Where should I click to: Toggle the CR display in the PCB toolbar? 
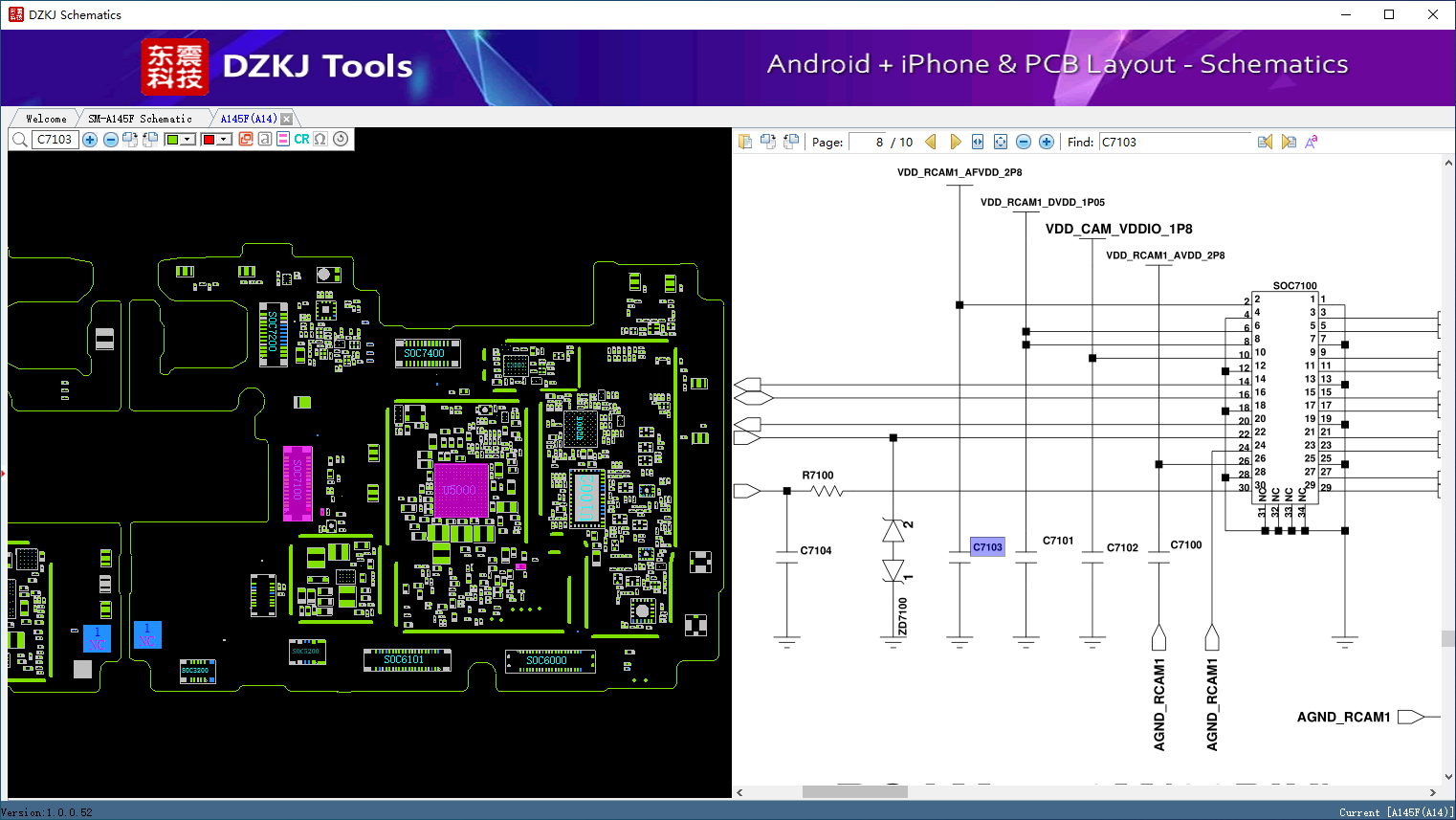click(x=301, y=140)
